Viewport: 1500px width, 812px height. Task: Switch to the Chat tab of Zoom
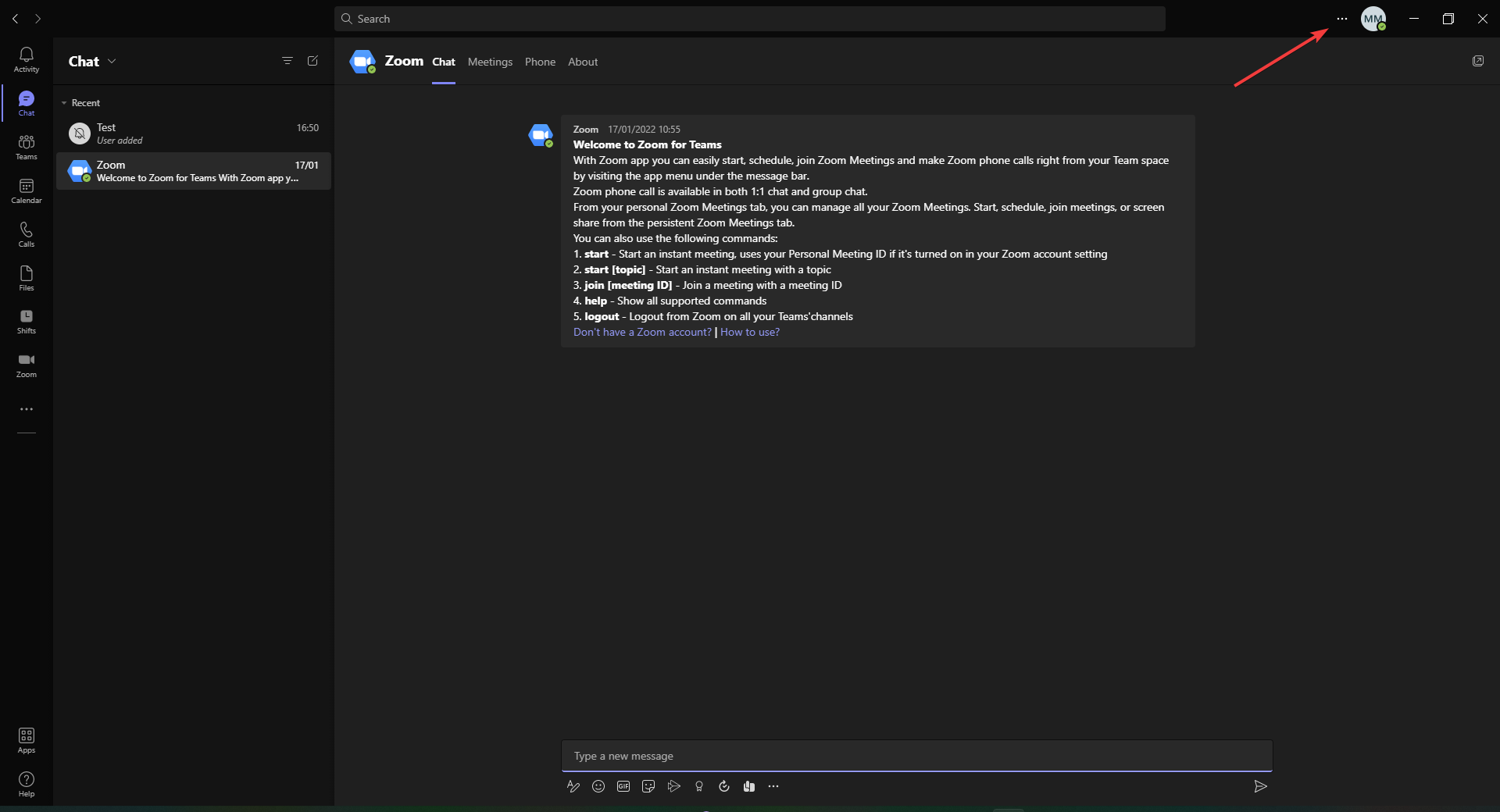pos(444,62)
